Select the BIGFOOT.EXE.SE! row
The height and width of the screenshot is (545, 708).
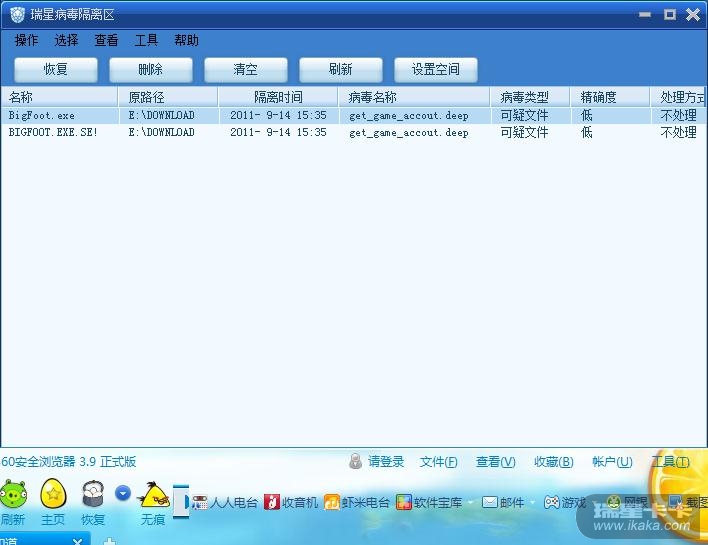[353, 132]
